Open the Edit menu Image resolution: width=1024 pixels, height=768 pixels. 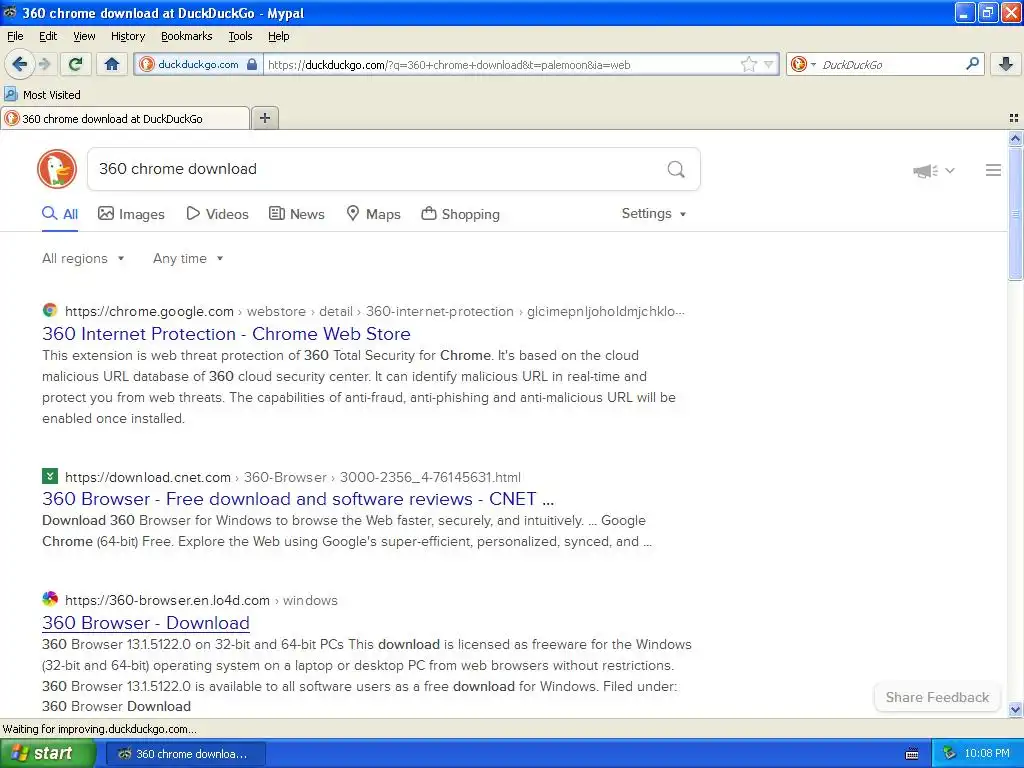[48, 36]
